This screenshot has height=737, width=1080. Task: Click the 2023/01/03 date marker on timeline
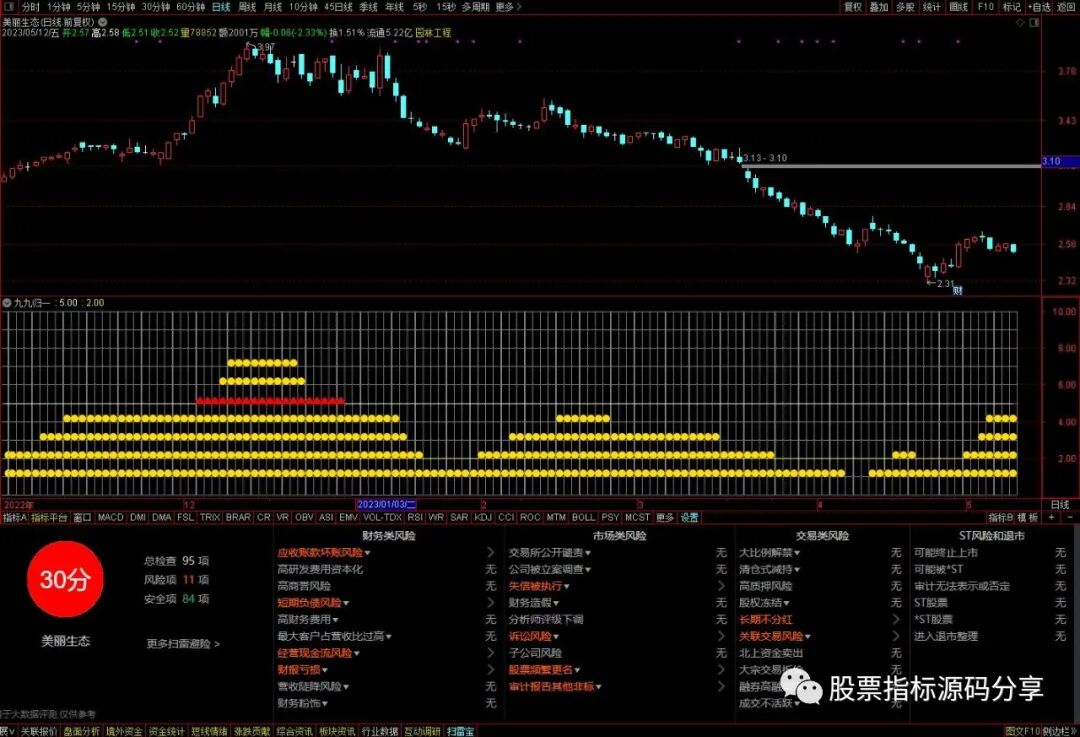click(x=386, y=505)
